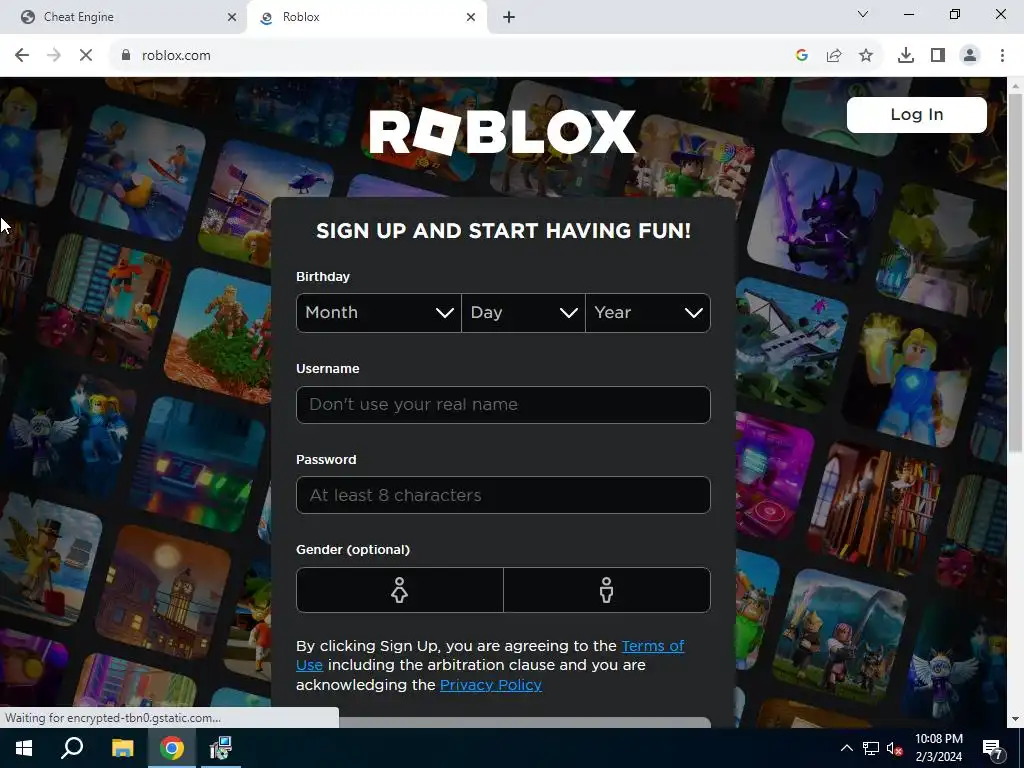1024x768 pixels.
Task: Switch to the Cheat Engine tab
Action: pos(124,17)
